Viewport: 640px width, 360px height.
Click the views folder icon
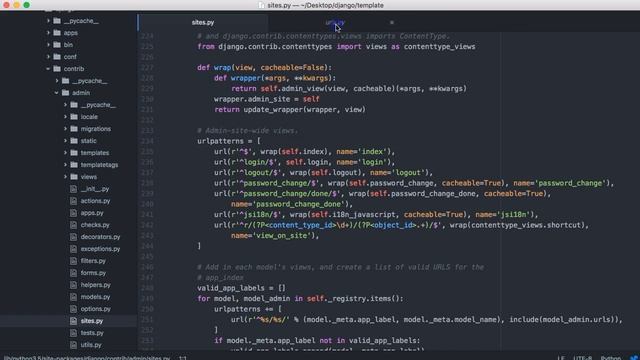click(x=74, y=177)
